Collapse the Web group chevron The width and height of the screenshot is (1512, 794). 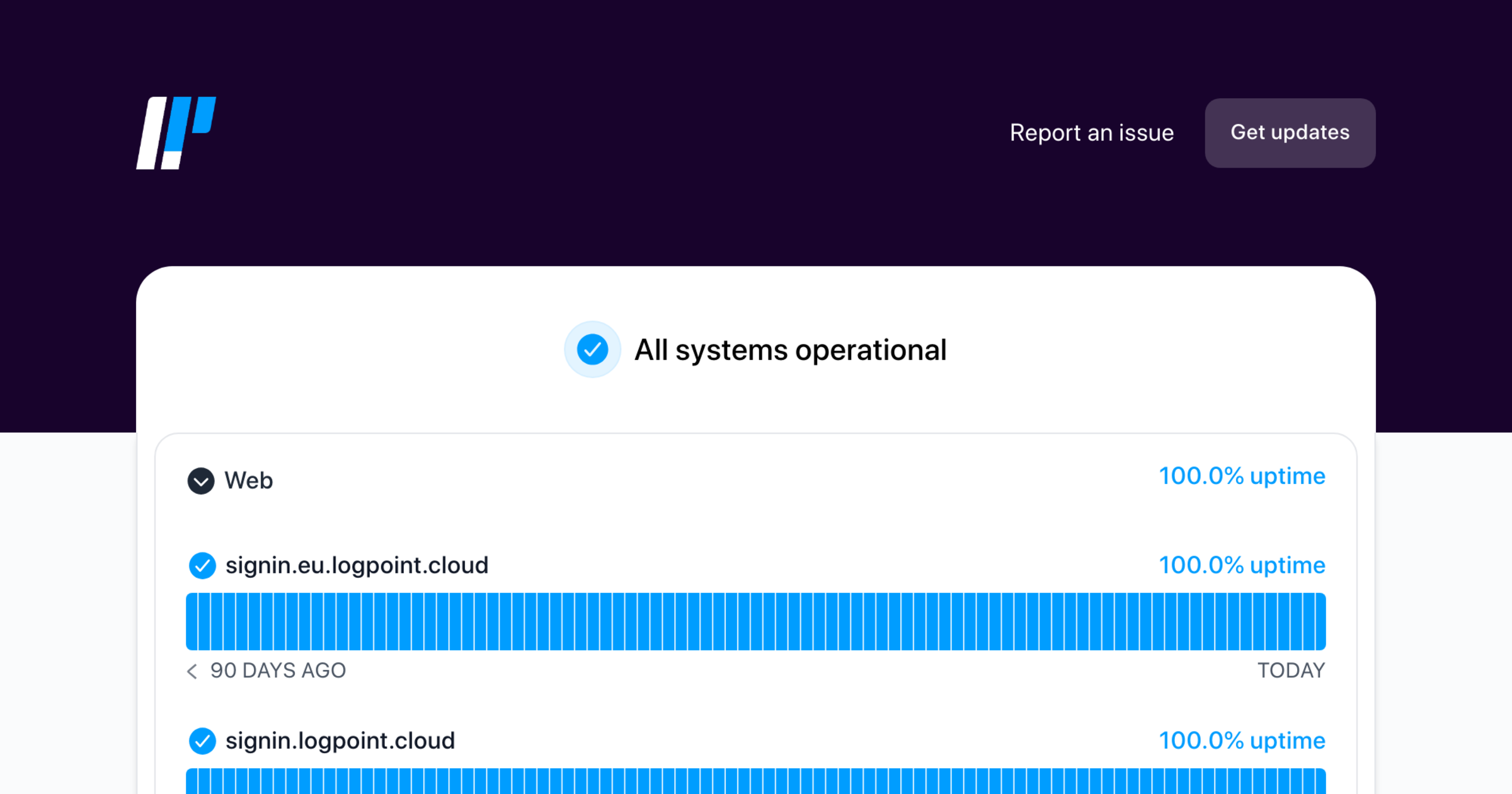pyautogui.click(x=201, y=481)
